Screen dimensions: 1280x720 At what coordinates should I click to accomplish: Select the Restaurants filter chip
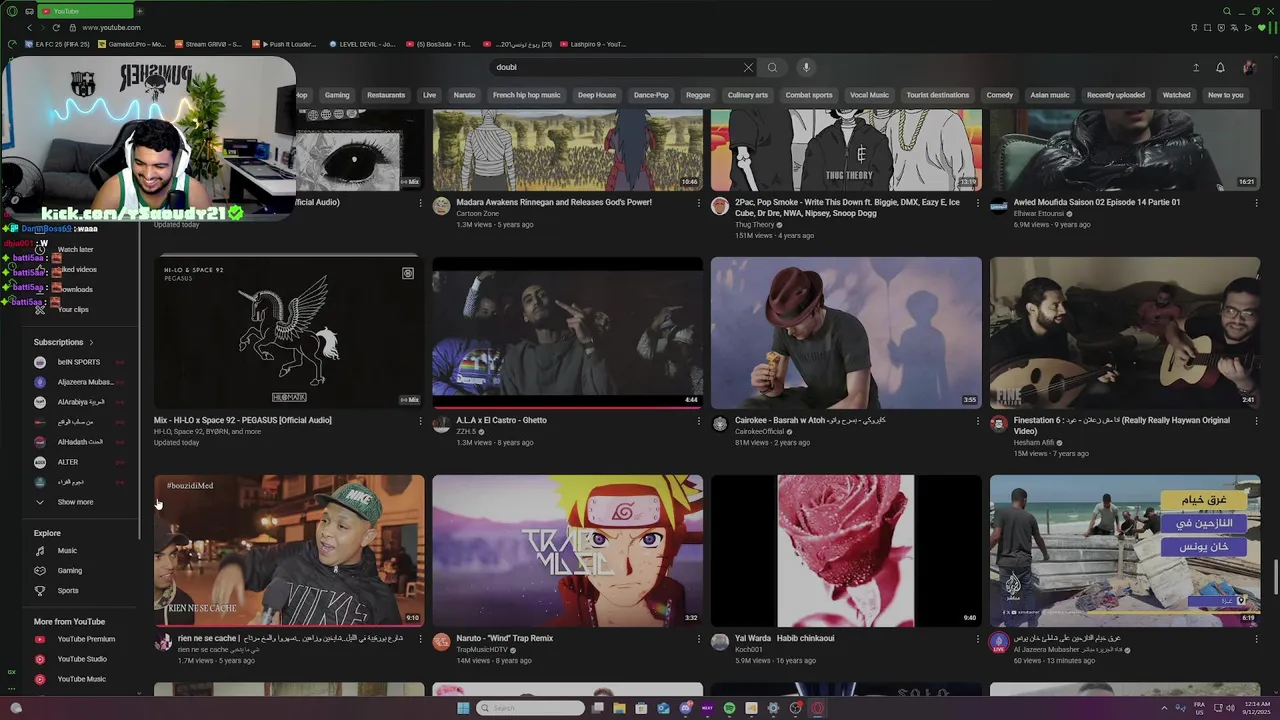(x=386, y=95)
